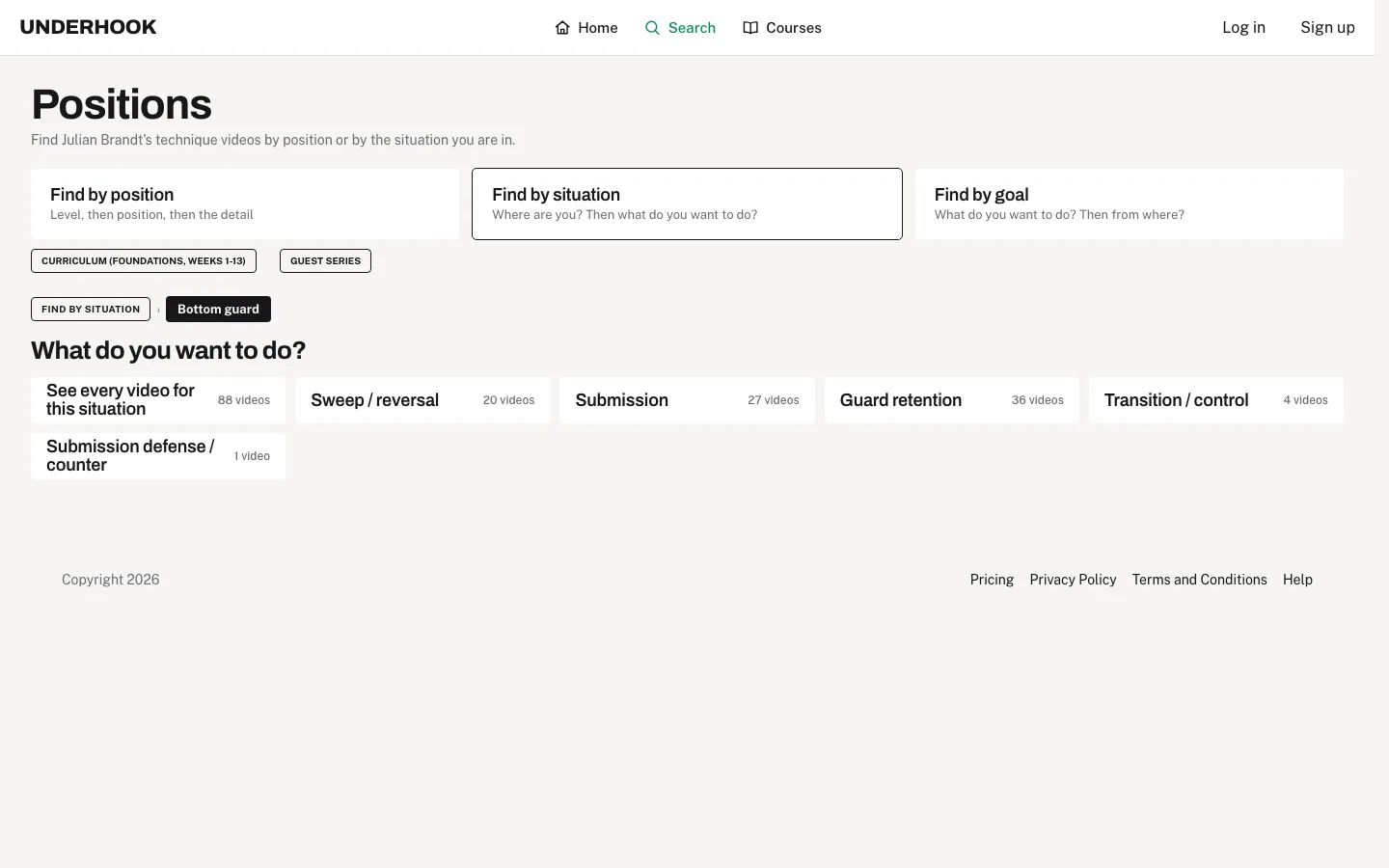
Task: Choose the Sweep / reversal option
Action: coord(422,400)
